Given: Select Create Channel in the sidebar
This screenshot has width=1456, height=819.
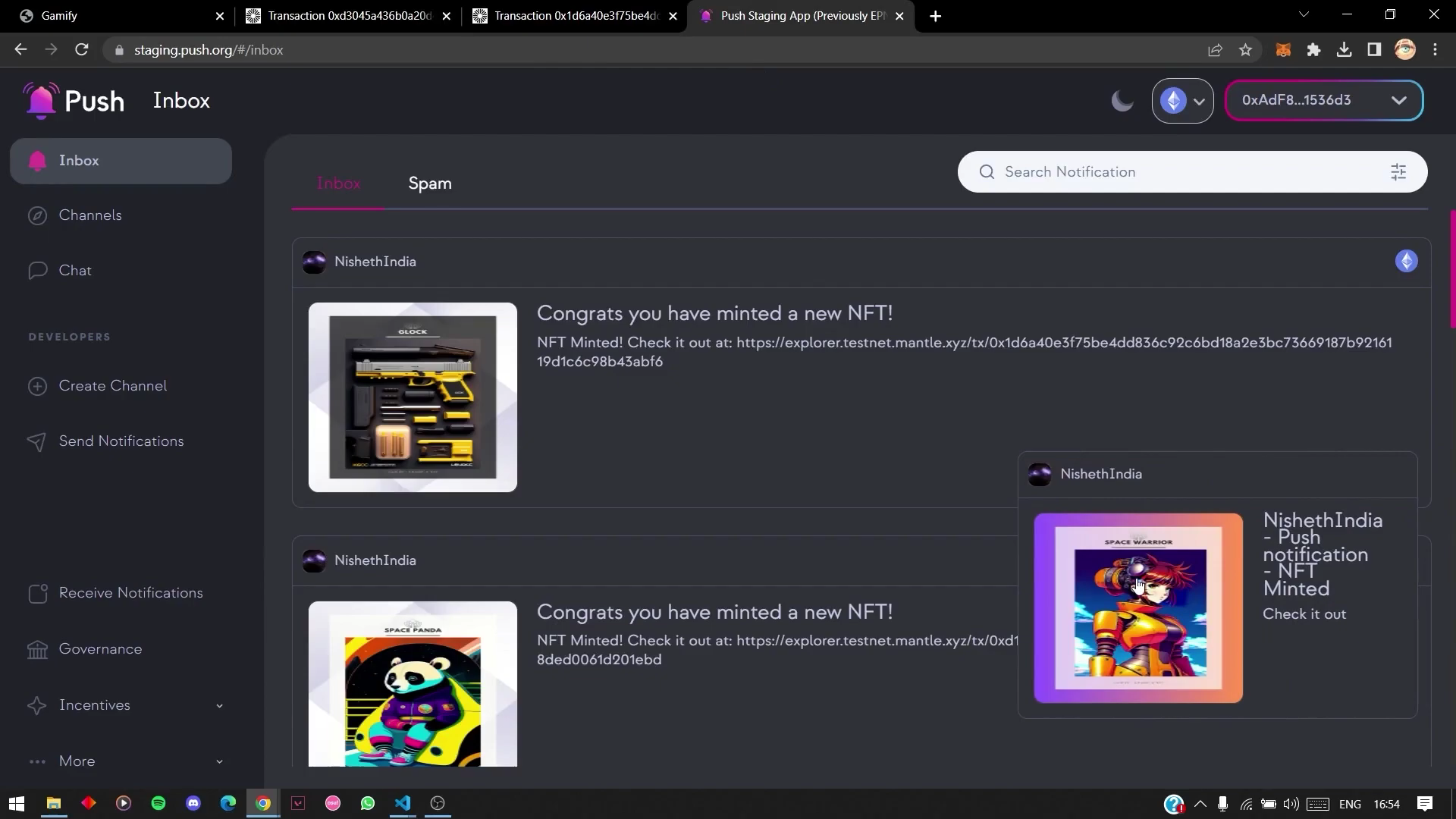Looking at the screenshot, I should click(x=112, y=386).
